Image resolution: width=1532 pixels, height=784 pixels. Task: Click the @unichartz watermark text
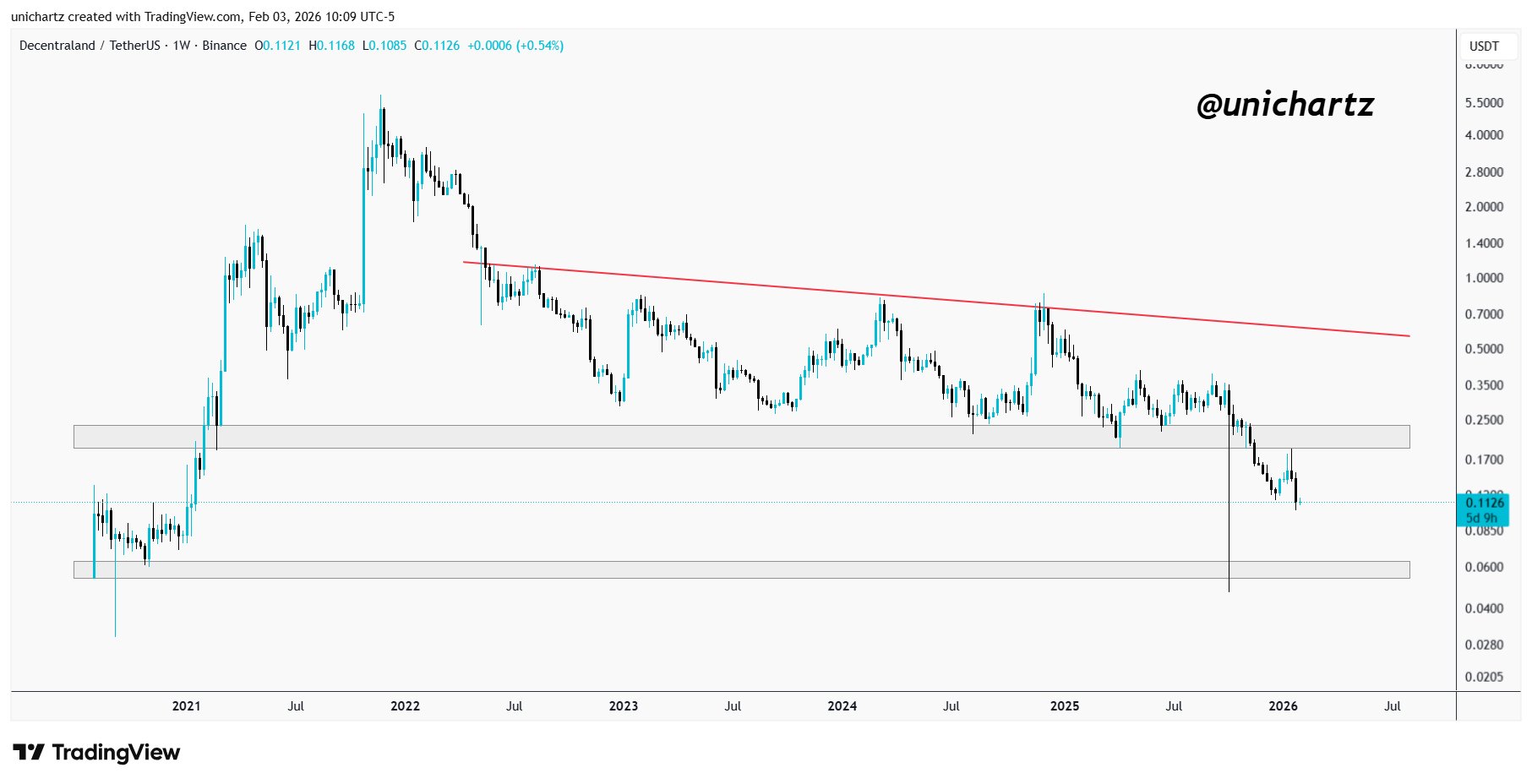pyautogui.click(x=1284, y=105)
